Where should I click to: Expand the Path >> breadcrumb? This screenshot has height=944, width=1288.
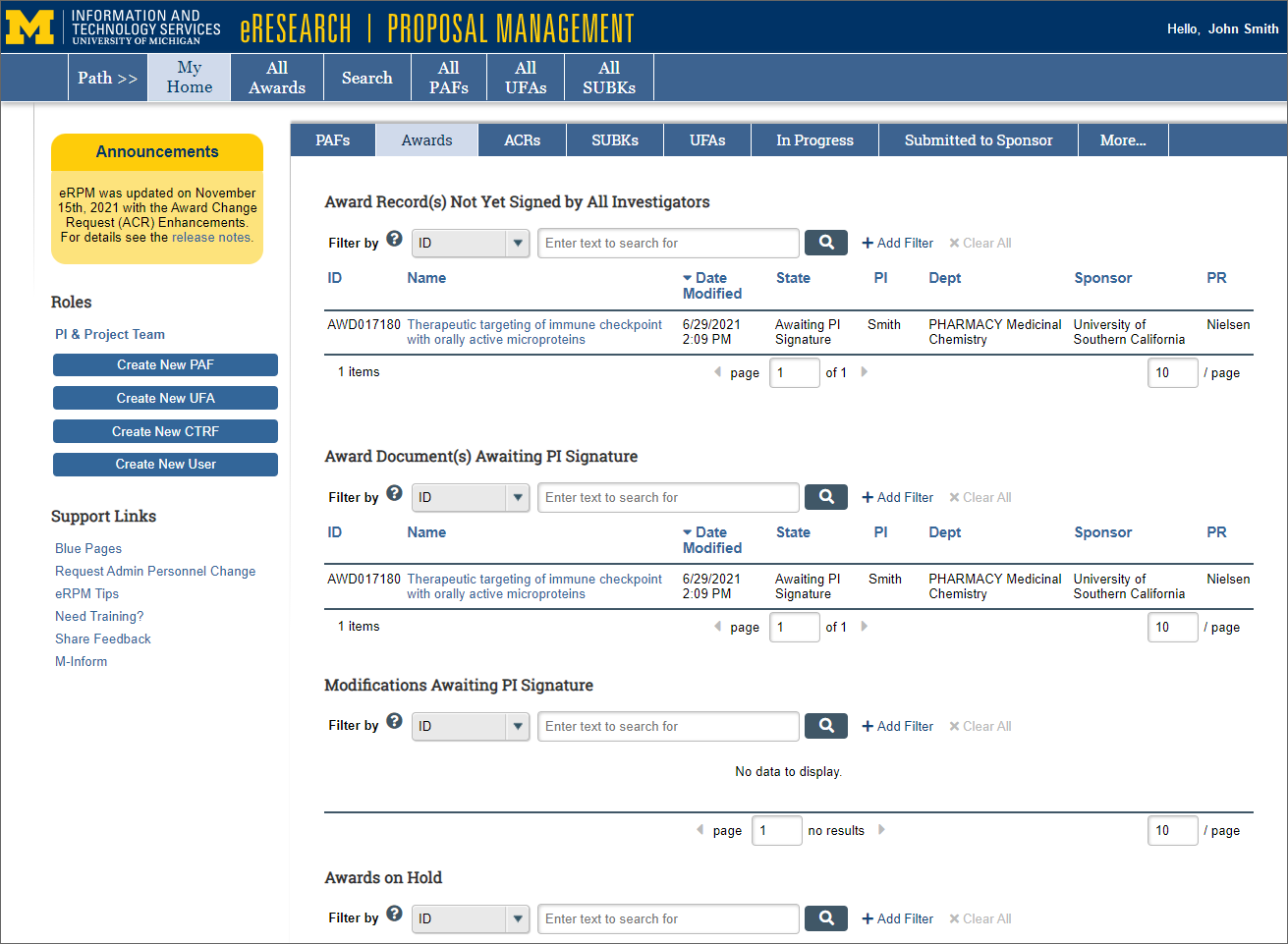[107, 78]
